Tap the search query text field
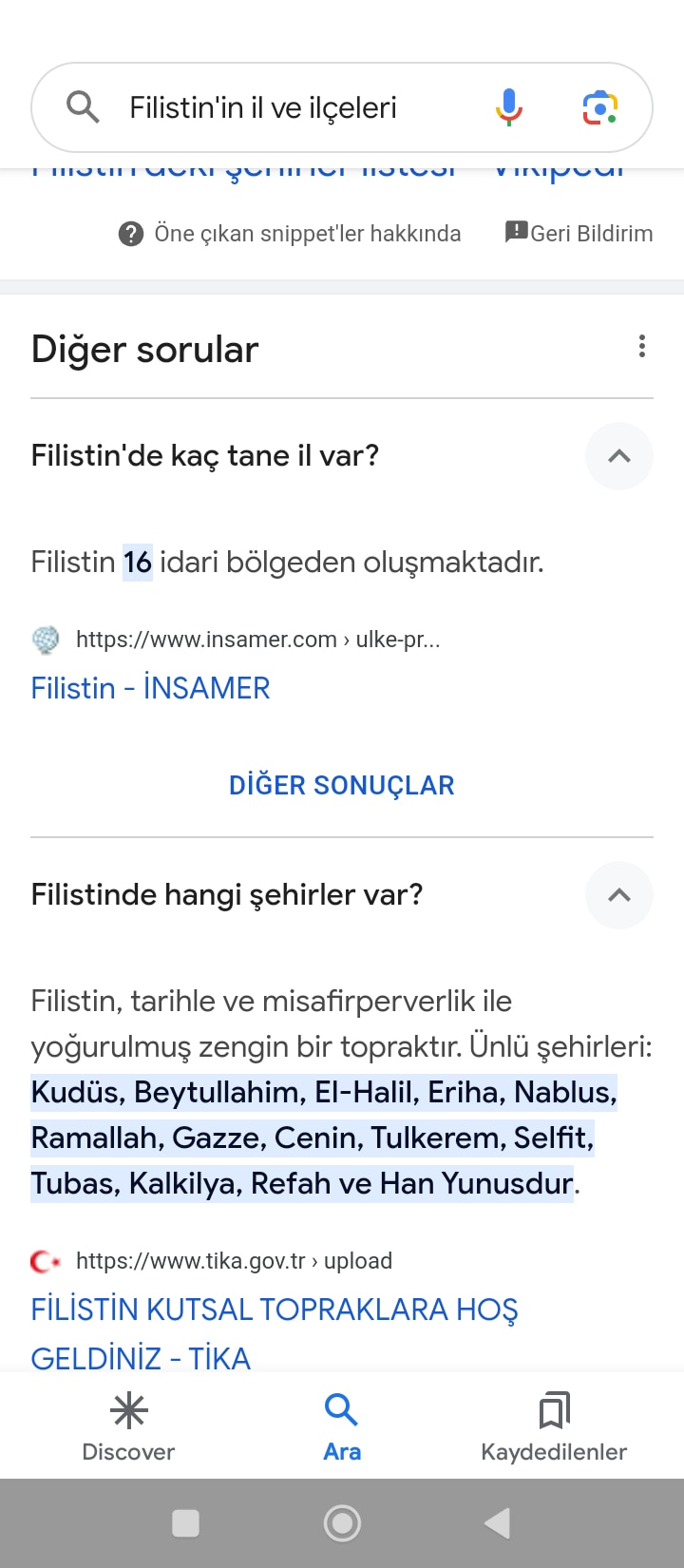The image size is (684, 1568). [x=285, y=107]
